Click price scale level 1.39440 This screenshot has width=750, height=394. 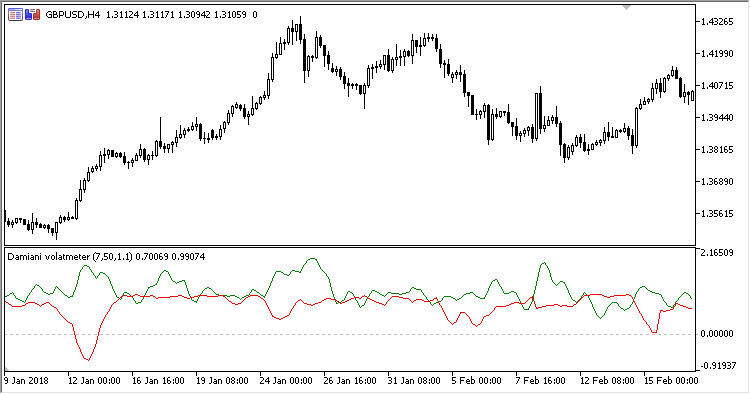[x=717, y=118]
